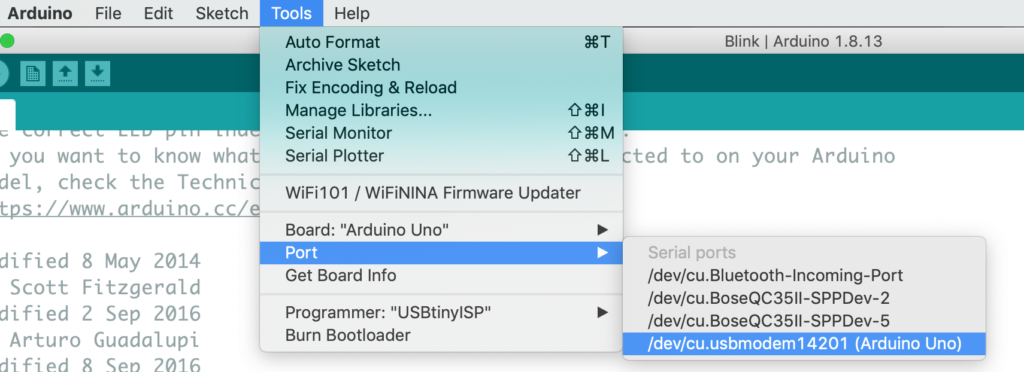Screen dimensions: 1024x372
Task: Click the green window zoom button
Action: click(x=7, y=41)
